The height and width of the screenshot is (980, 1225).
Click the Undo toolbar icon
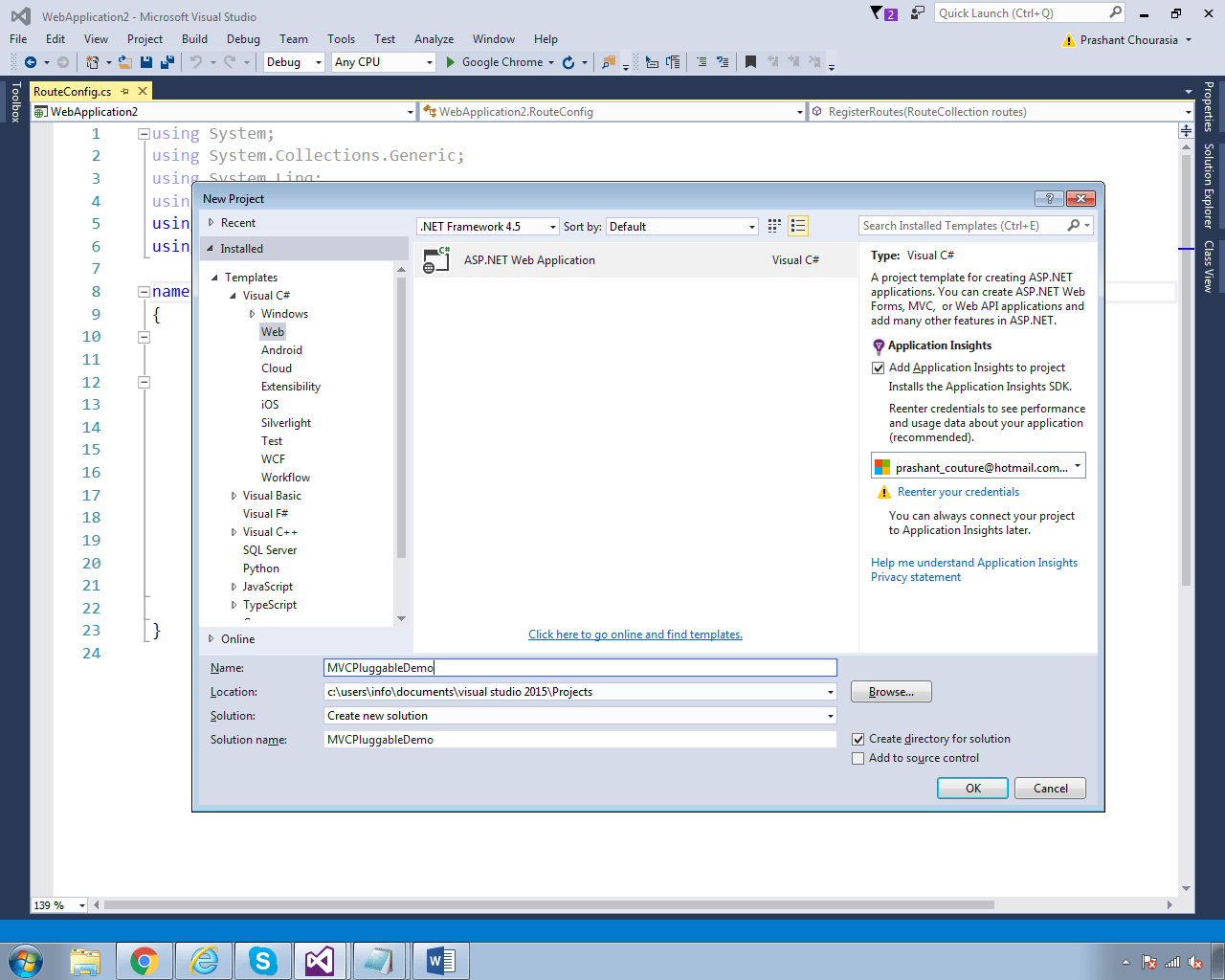[x=195, y=62]
